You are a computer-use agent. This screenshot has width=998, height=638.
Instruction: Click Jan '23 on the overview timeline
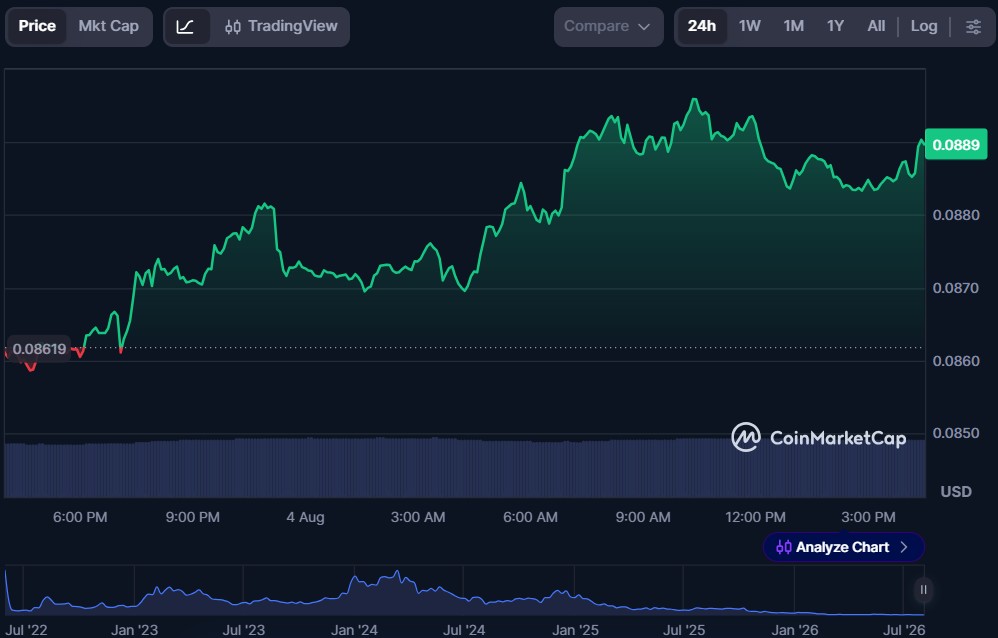click(134, 630)
